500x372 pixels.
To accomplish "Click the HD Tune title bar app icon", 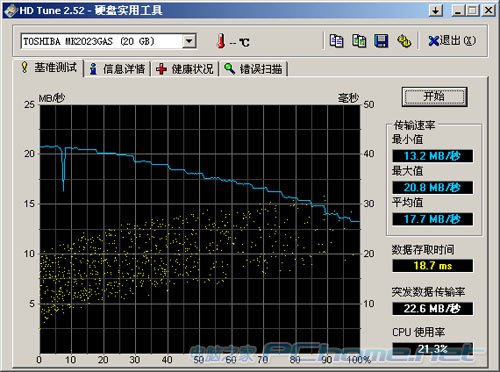I will click(x=11, y=11).
